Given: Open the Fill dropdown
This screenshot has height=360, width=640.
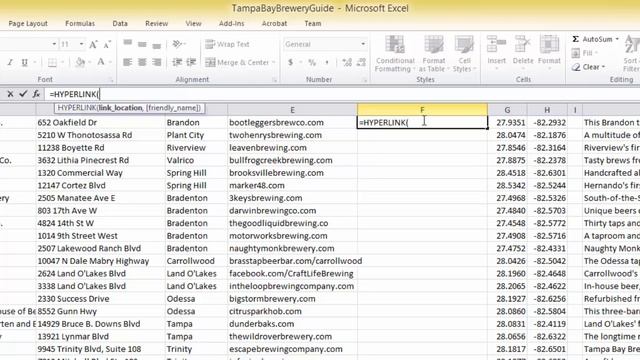Looking at the screenshot, I should tap(584, 53).
